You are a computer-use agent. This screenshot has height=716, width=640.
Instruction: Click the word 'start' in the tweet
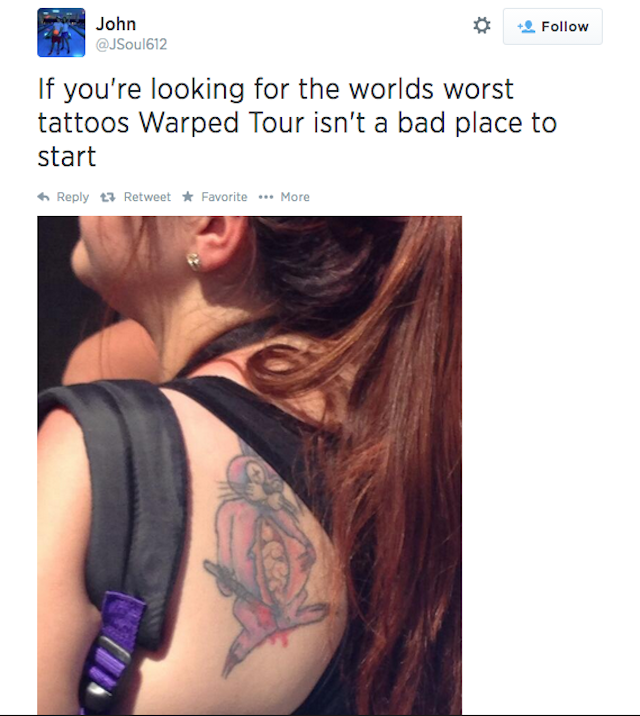click(x=67, y=157)
